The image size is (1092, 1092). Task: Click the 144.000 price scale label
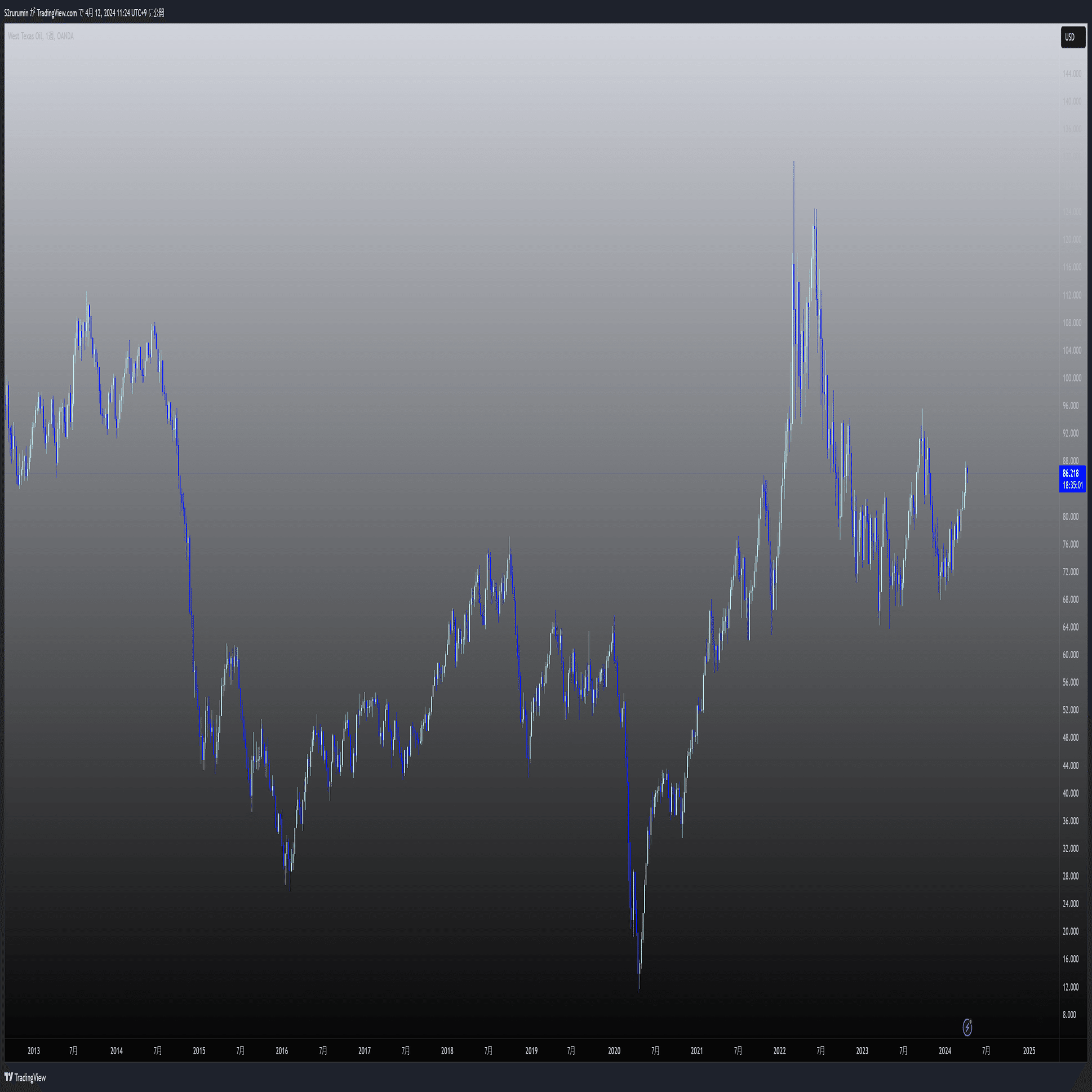pos(1072,73)
